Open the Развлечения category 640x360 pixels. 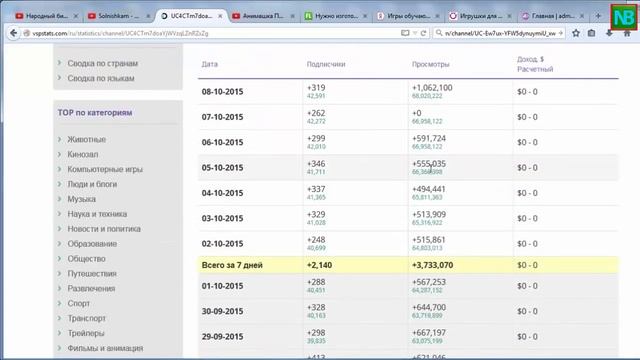point(91,288)
